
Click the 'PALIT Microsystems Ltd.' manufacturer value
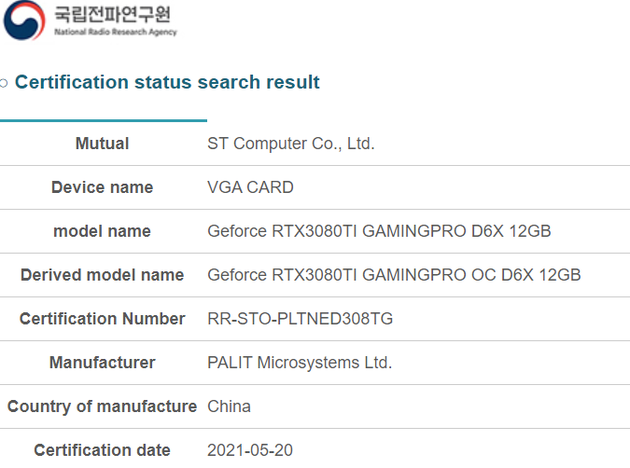coord(299,363)
